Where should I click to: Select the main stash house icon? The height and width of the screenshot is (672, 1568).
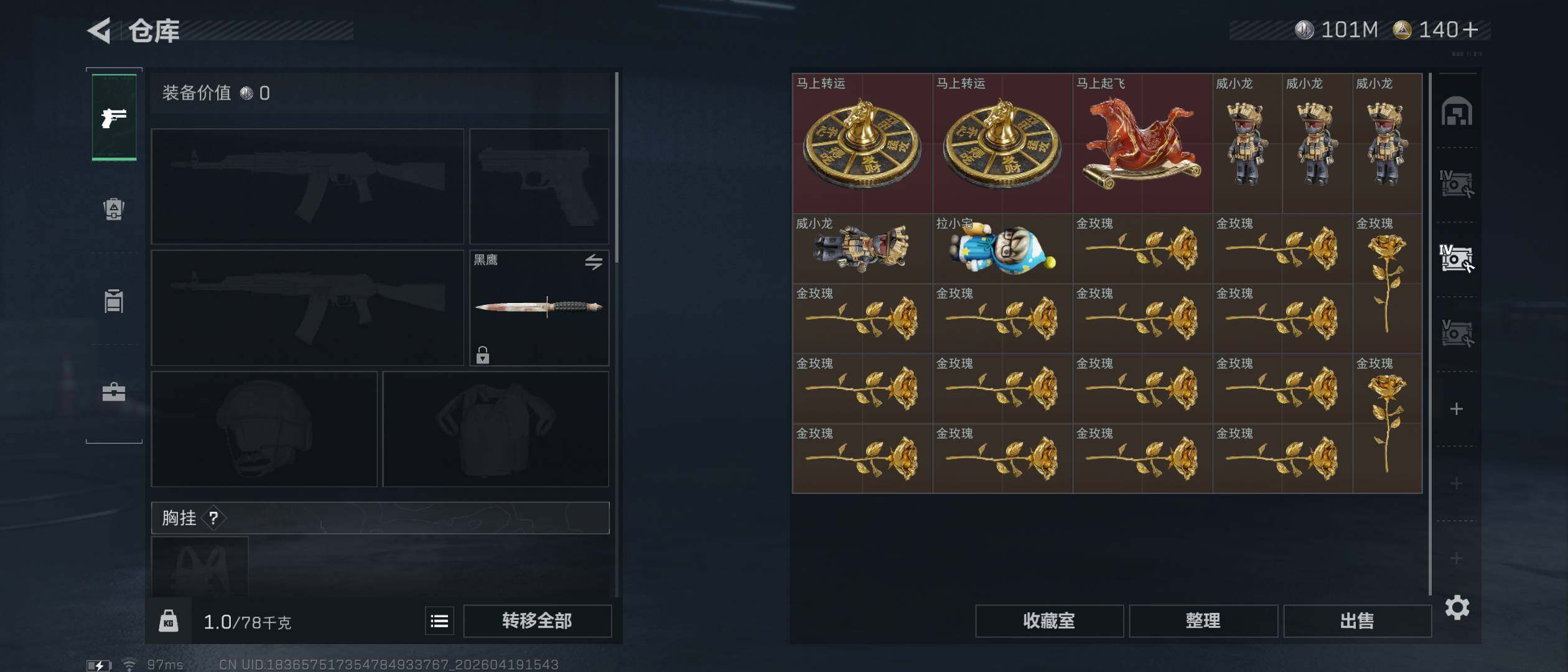click(1457, 111)
